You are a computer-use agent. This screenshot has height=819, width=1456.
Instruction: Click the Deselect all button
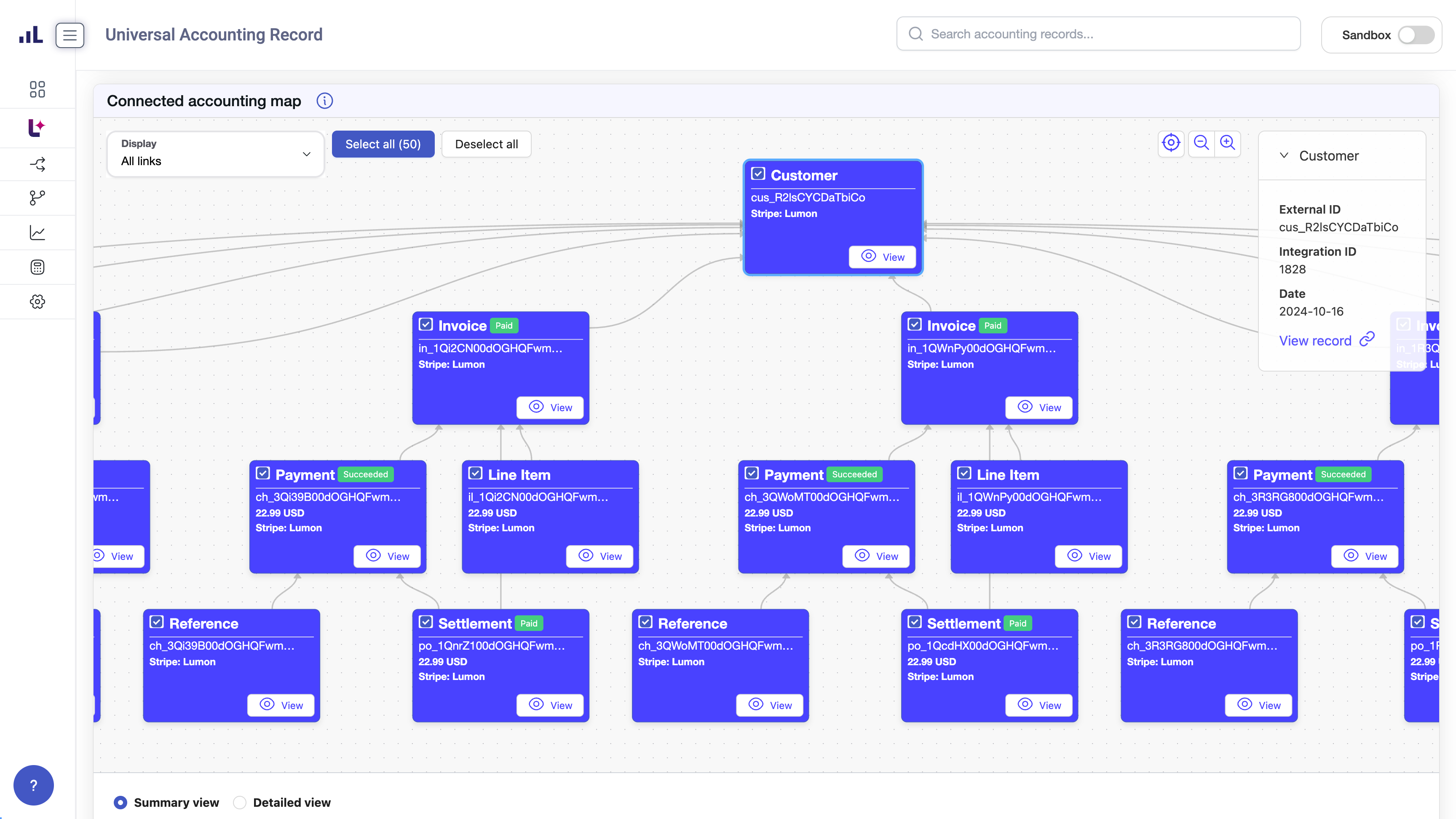click(x=486, y=144)
